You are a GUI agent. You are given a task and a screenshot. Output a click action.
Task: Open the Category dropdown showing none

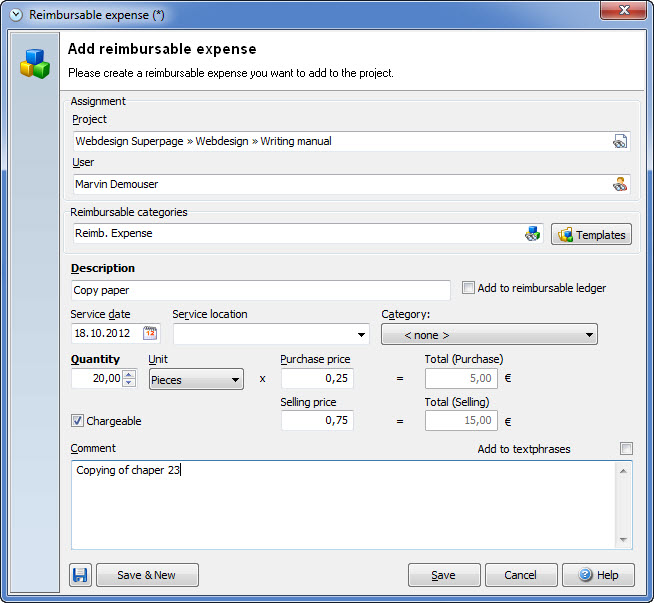pos(489,334)
